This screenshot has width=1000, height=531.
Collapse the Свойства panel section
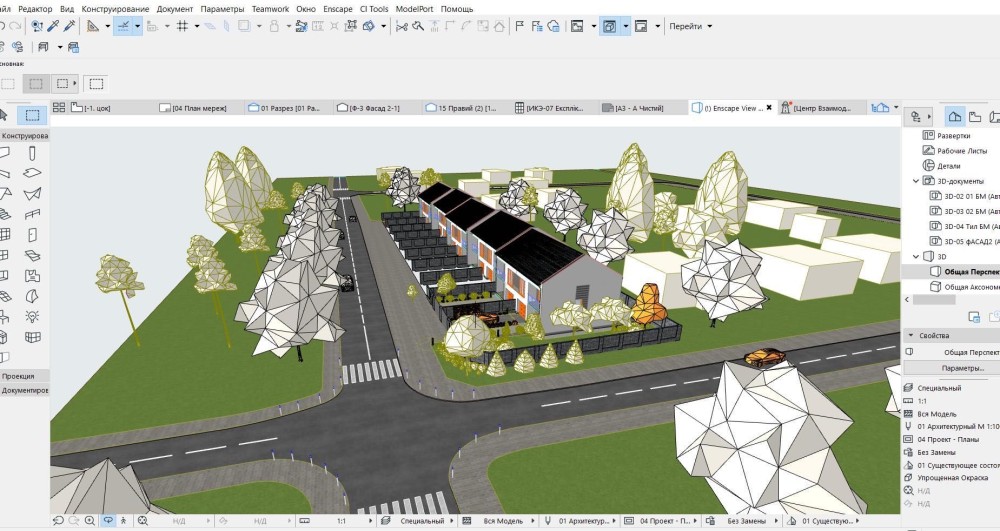(911, 335)
